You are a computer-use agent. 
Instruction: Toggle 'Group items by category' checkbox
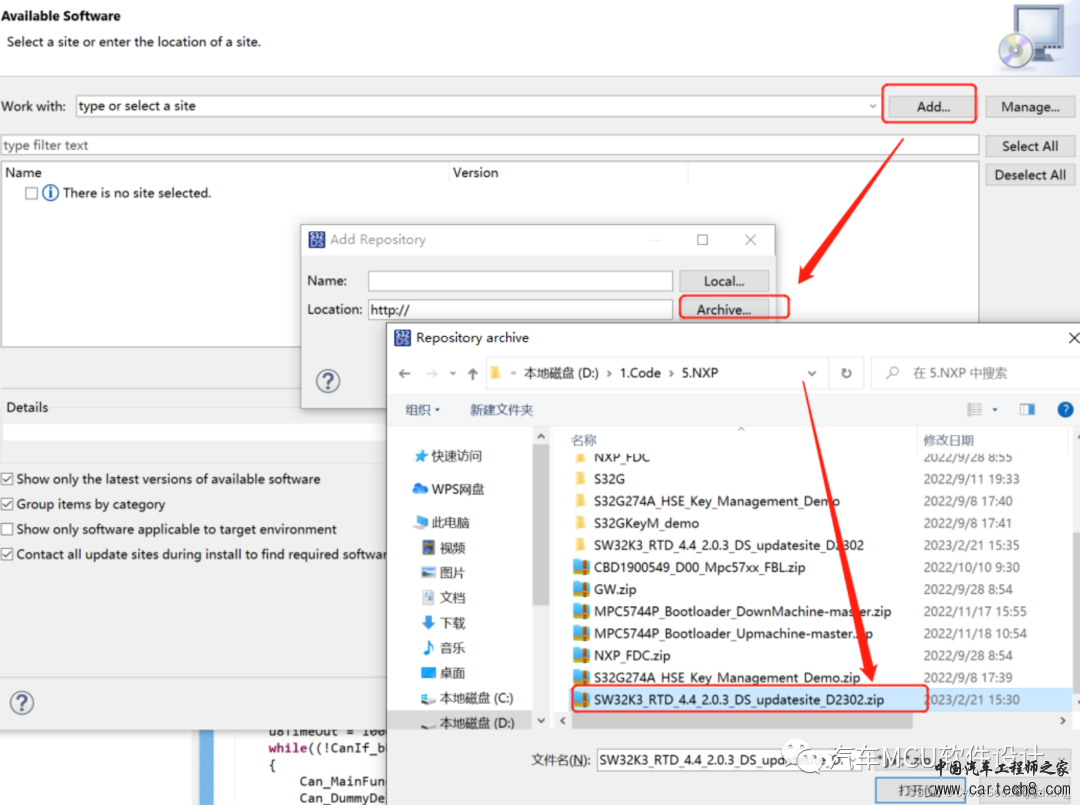coord(8,504)
